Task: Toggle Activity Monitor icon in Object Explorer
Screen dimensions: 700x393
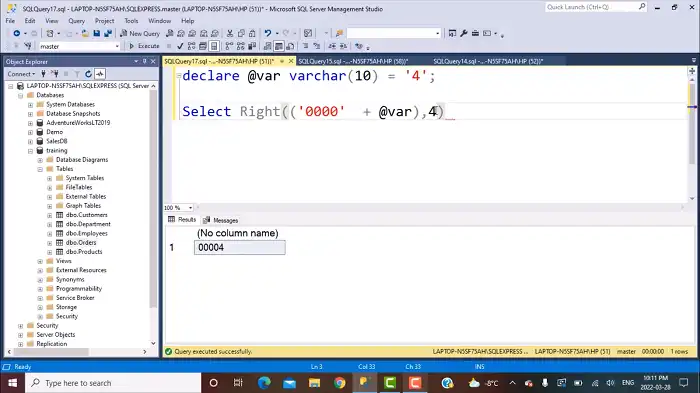Action: tap(100, 74)
